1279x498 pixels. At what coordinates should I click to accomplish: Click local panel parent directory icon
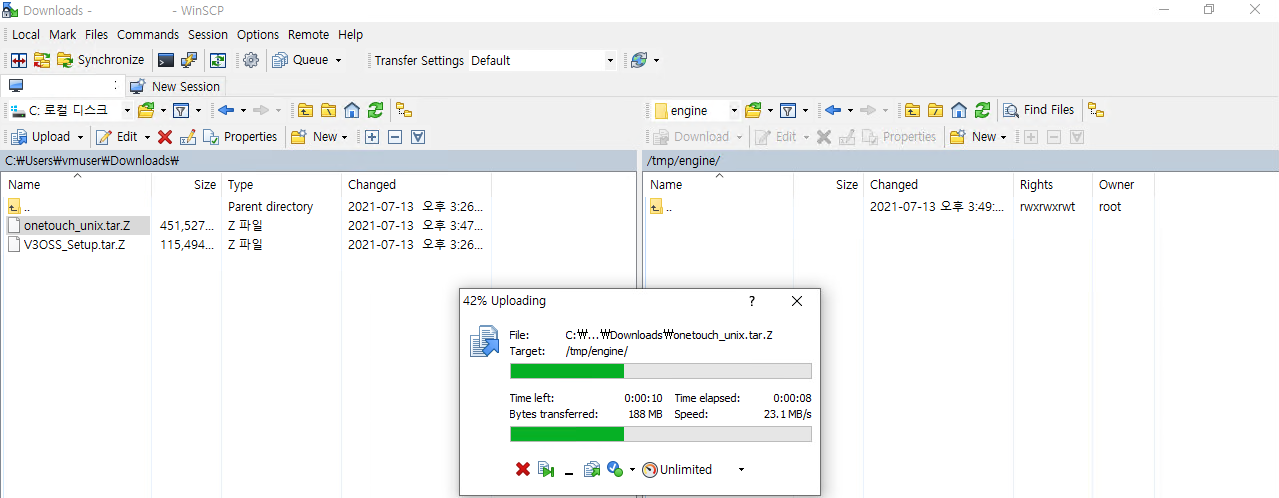point(305,110)
